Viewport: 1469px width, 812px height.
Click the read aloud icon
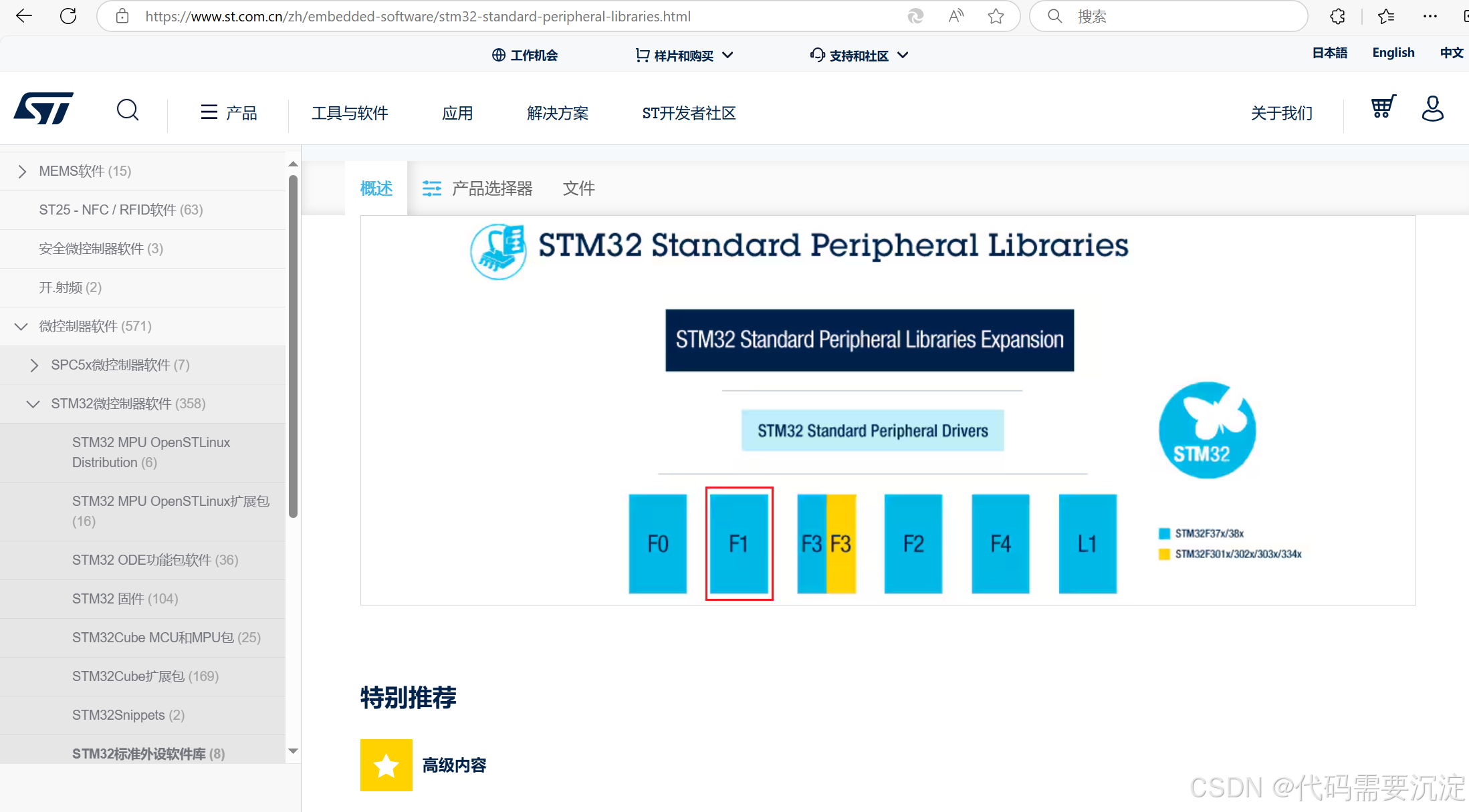click(x=956, y=16)
